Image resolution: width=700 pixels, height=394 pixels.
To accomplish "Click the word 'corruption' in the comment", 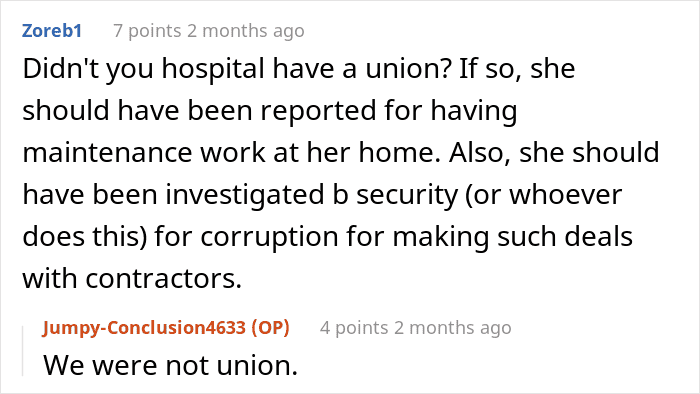I will click(269, 237).
